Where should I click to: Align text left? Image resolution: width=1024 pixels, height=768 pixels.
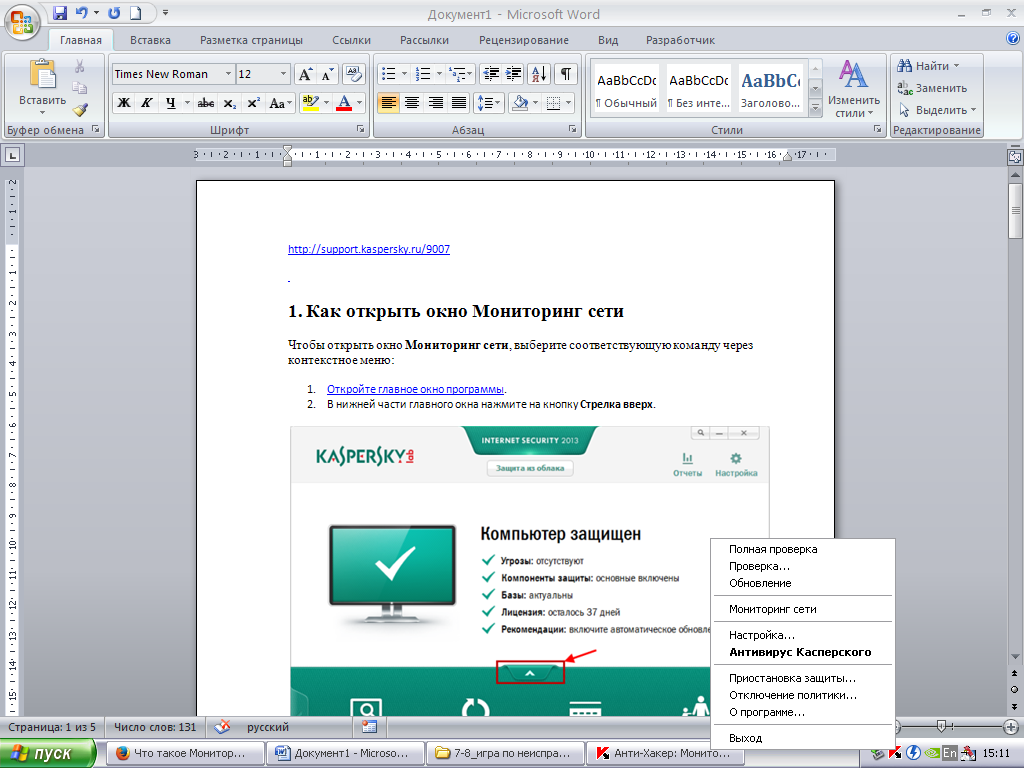point(388,103)
